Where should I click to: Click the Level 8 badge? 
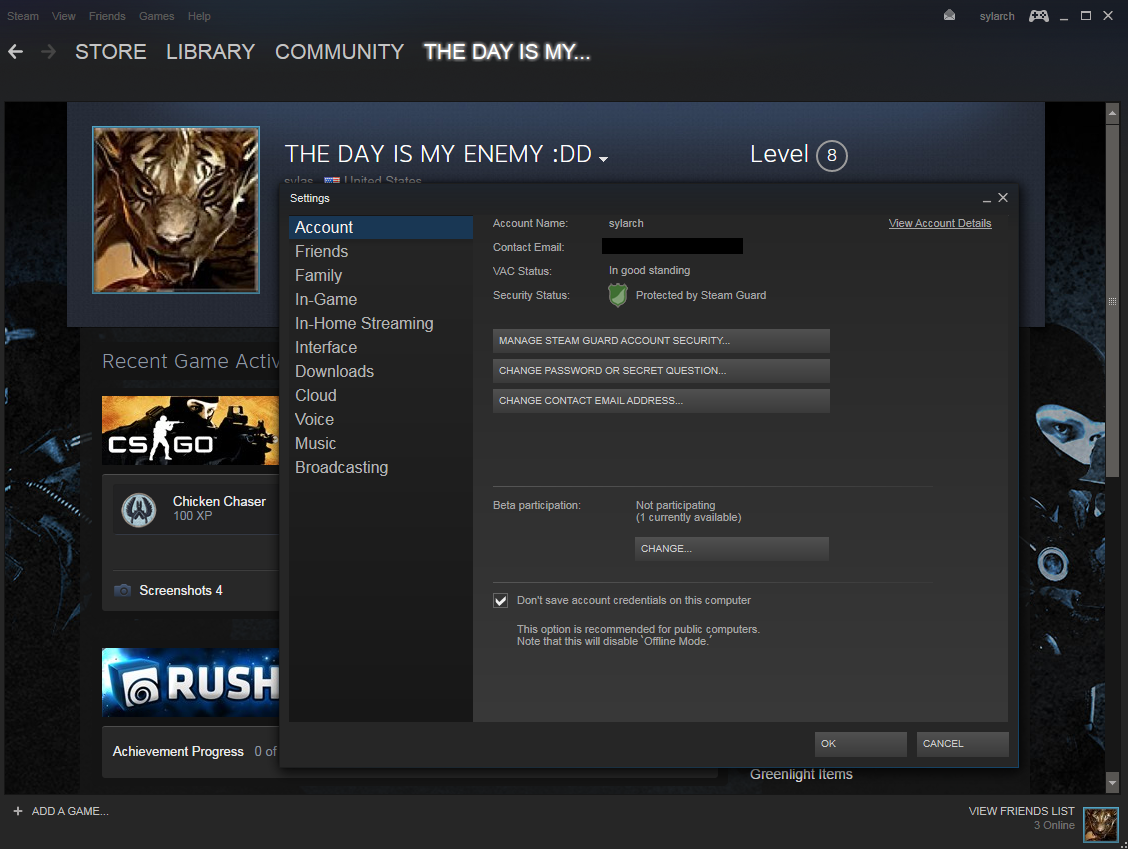832,155
